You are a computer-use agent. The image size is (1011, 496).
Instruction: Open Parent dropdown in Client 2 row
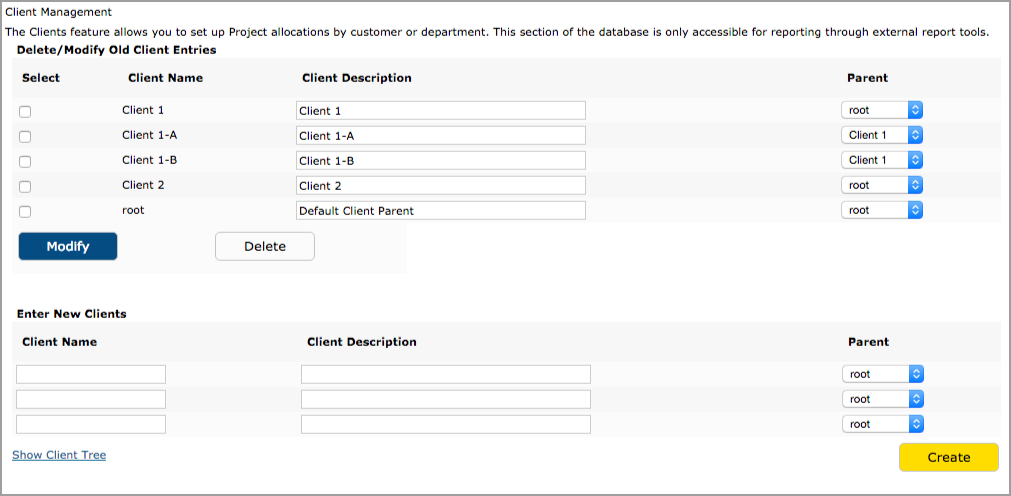(x=882, y=185)
